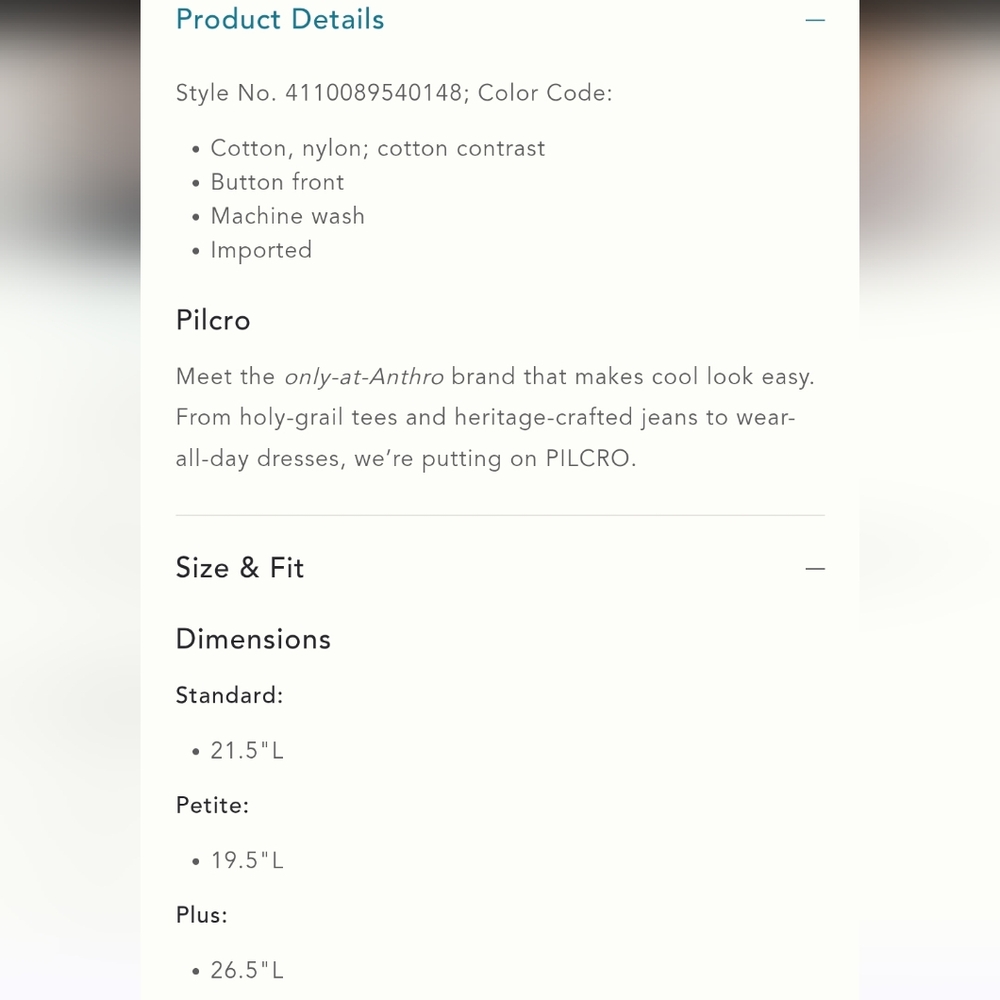Screen dimensions: 1000x1000
Task: Click the Pilcro brand heading
Action: pos(213,320)
